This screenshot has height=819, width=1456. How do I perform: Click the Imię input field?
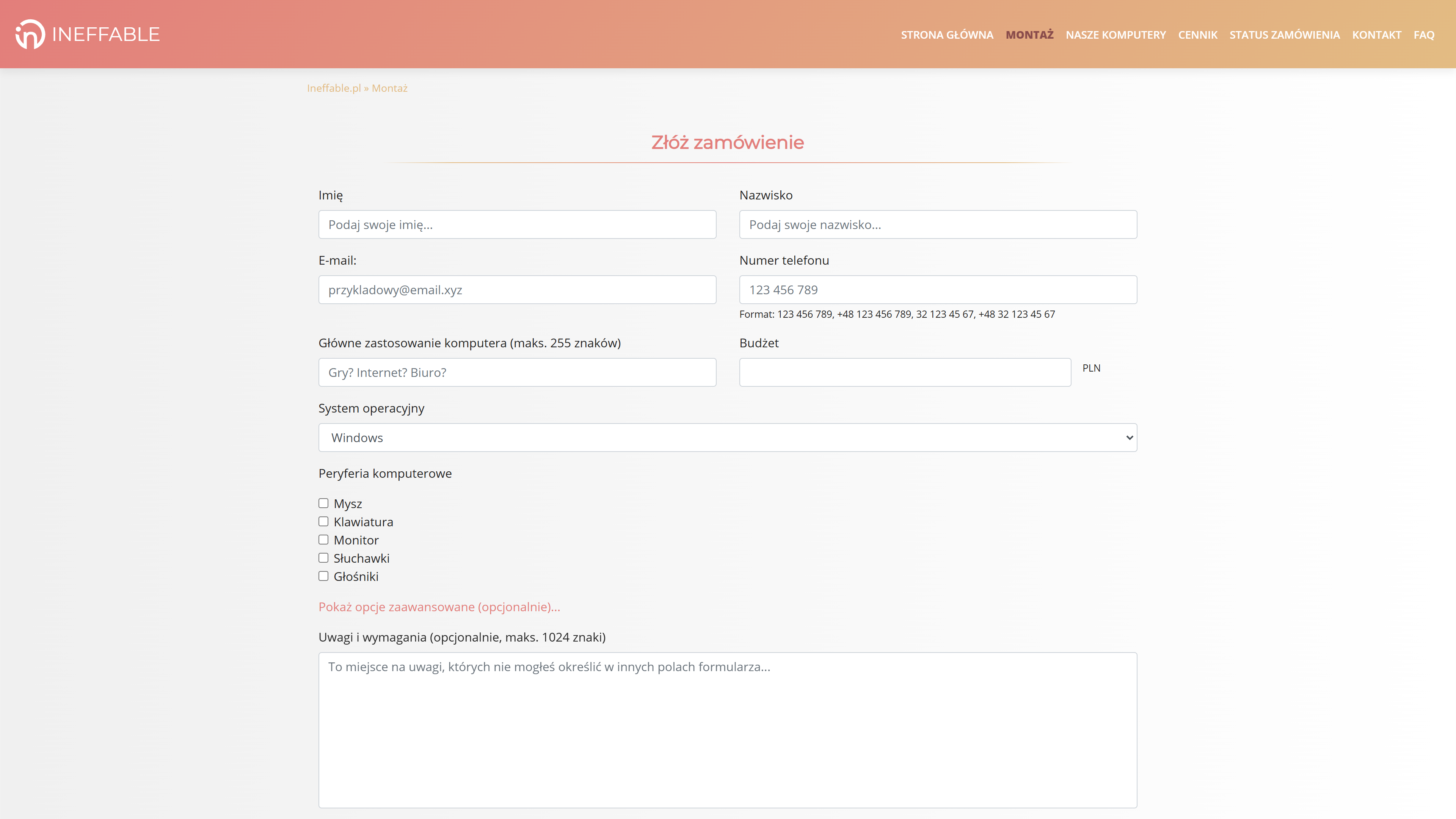tap(516, 224)
